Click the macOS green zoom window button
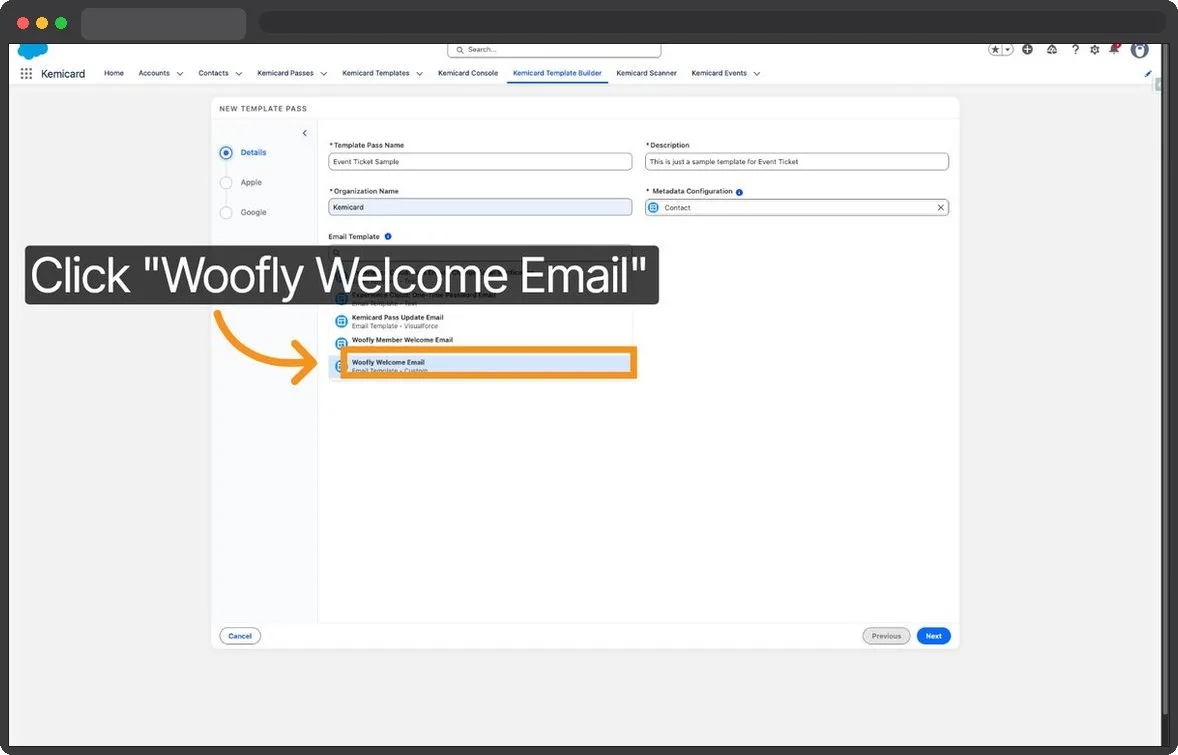The width and height of the screenshot is (1178, 755). 62,23
